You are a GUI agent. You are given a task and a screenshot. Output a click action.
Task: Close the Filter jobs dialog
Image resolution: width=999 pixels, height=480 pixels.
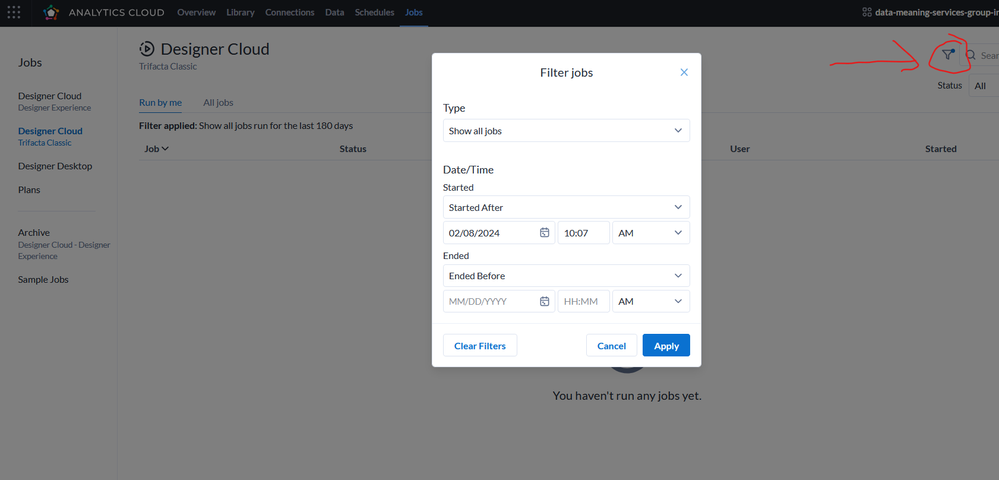pyautogui.click(x=684, y=72)
